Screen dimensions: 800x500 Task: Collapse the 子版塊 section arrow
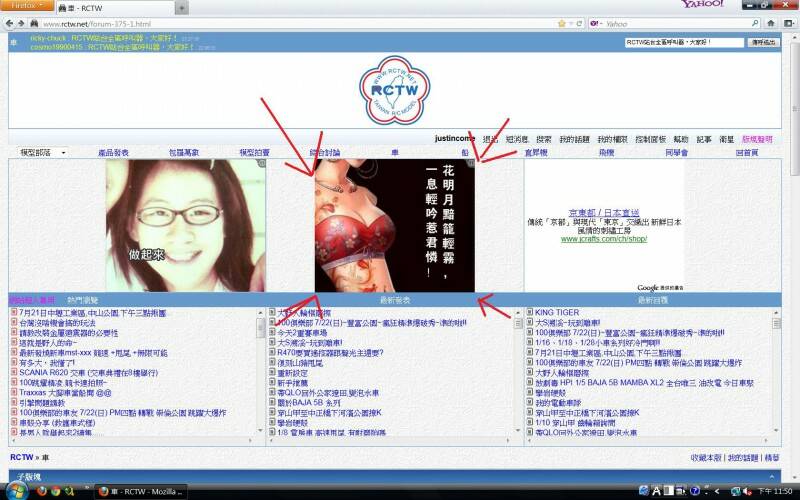pos(771,477)
